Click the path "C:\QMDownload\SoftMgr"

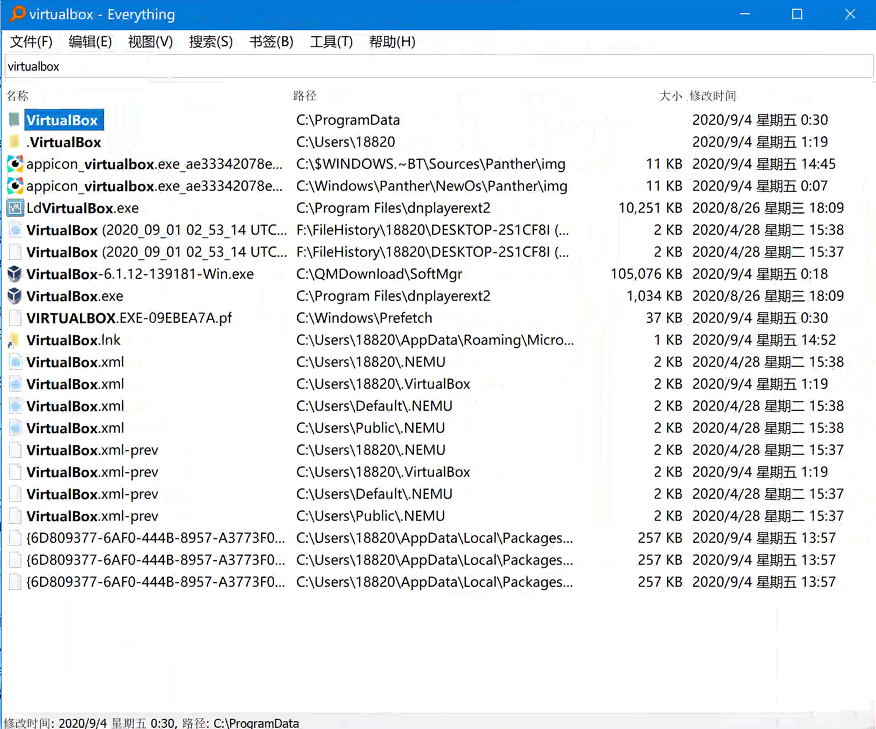[379, 274]
